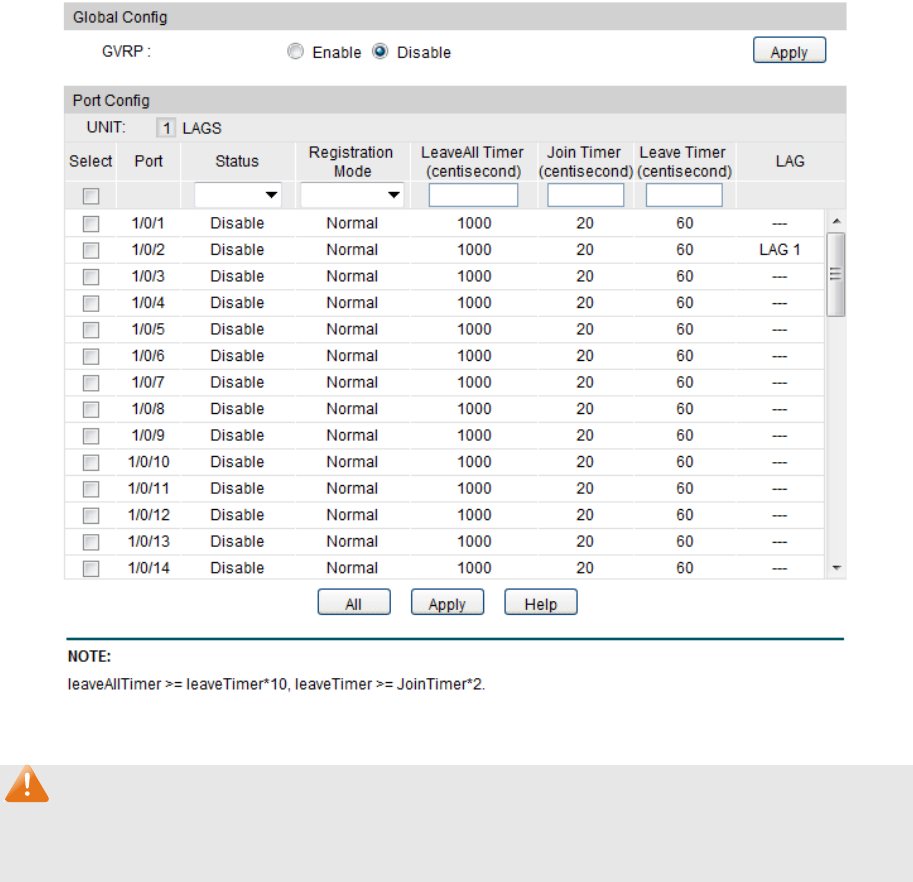This screenshot has height=882, width=913.
Task: Click port label 1/0/1
Action: pos(148,223)
